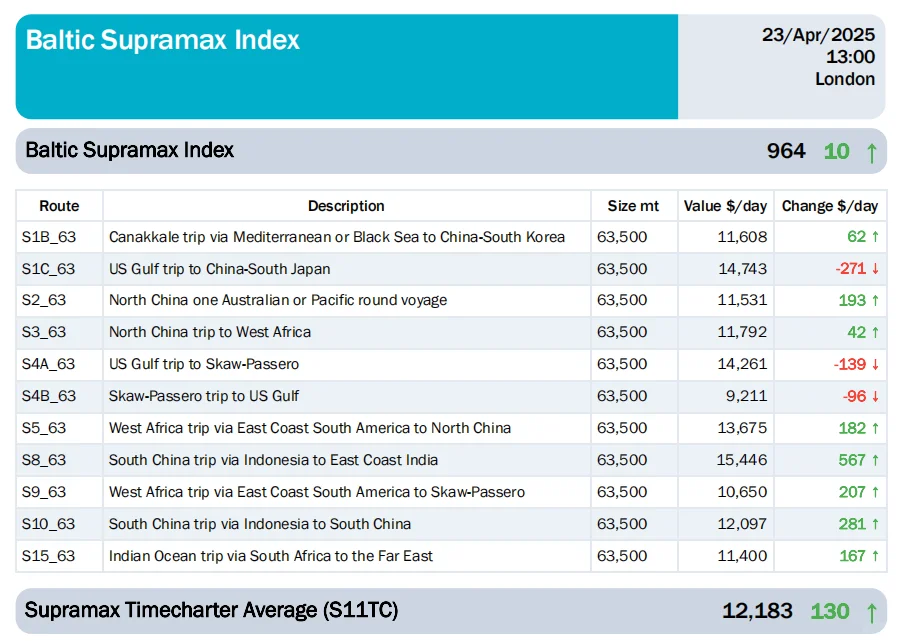Click change value '62' in S1B_63 row
The height and width of the screenshot is (644, 900).
(x=856, y=237)
